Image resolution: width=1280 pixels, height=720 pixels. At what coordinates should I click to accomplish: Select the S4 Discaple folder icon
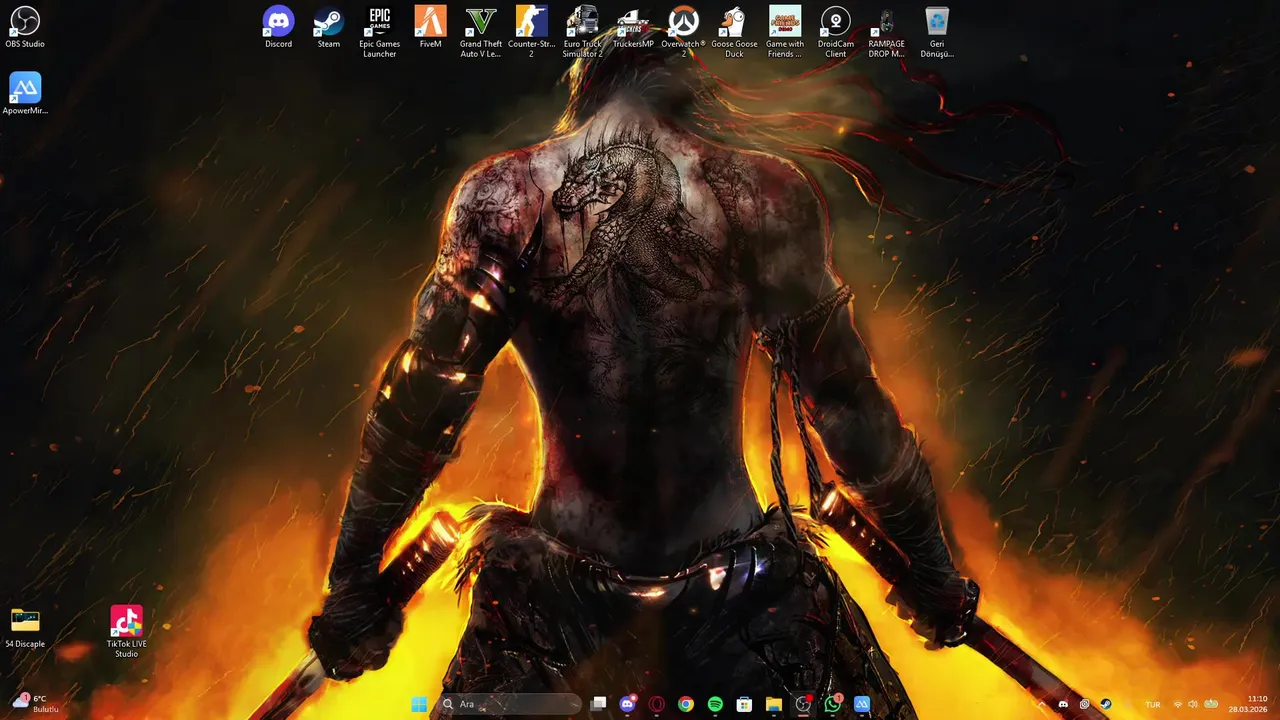[25, 628]
